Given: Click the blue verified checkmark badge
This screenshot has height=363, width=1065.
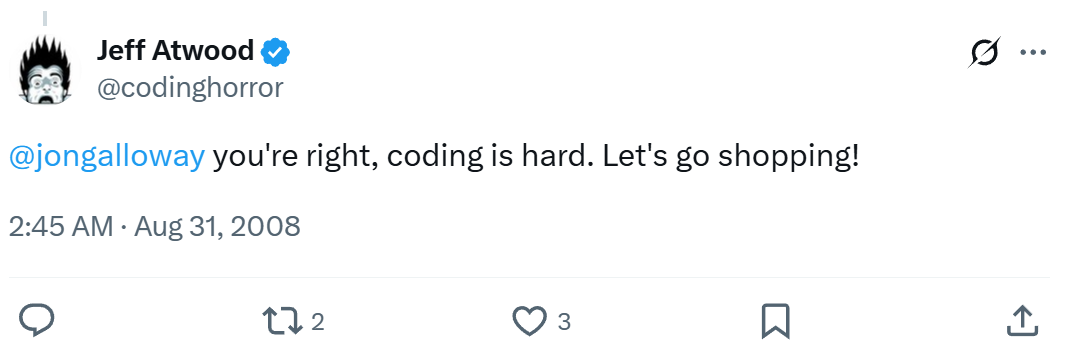Looking at the screenshot, I should pos(276,52).
